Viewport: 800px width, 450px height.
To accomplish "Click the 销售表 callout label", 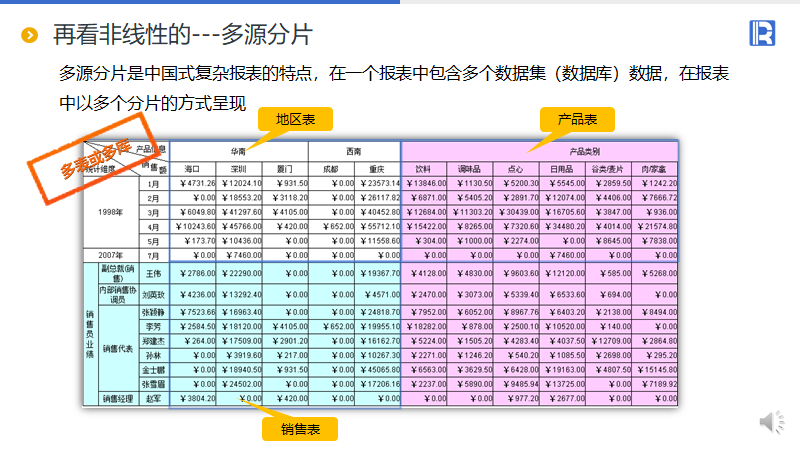I will click(300, 429).
